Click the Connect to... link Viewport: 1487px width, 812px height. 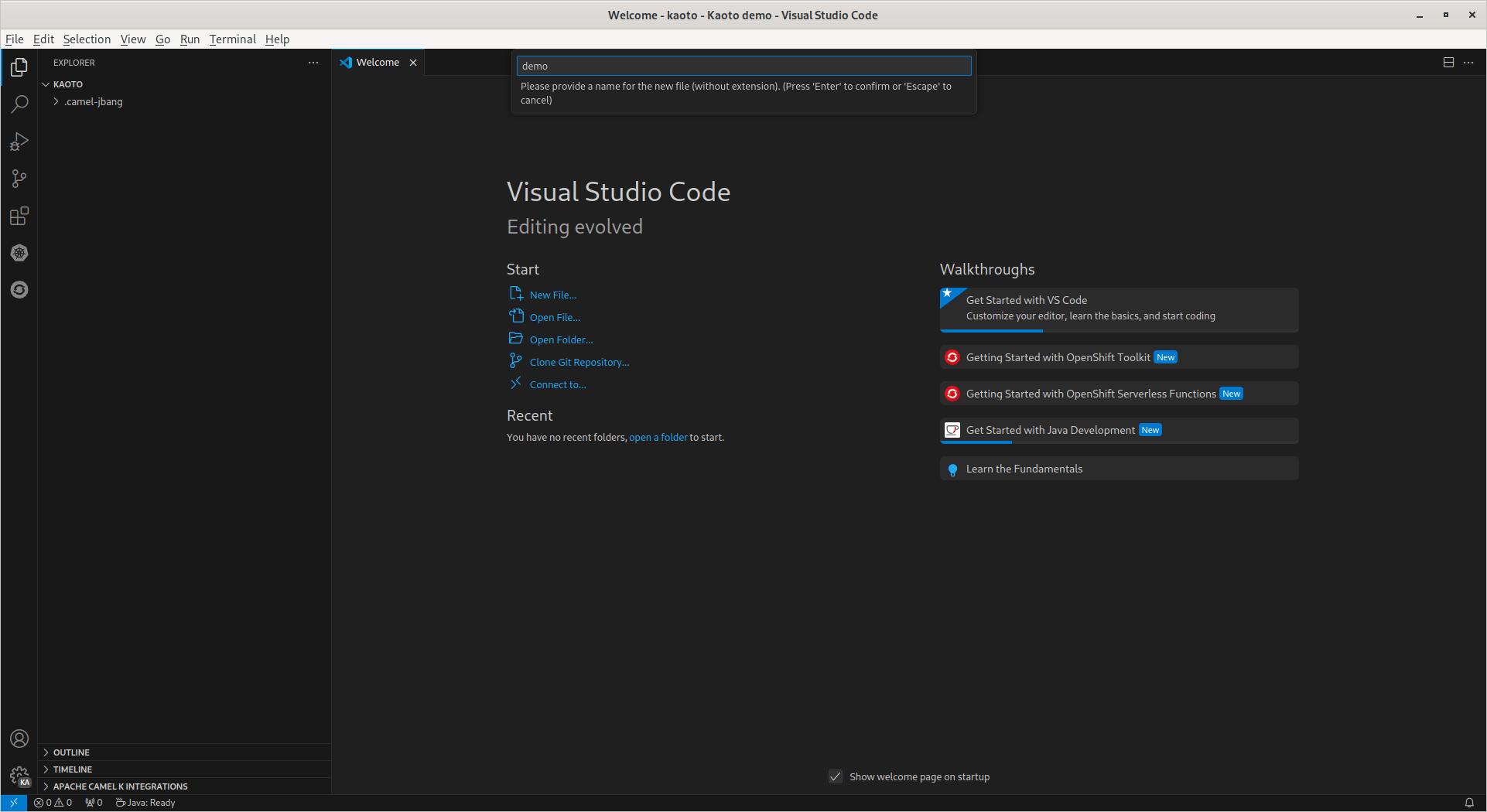[x=558, y=384]
